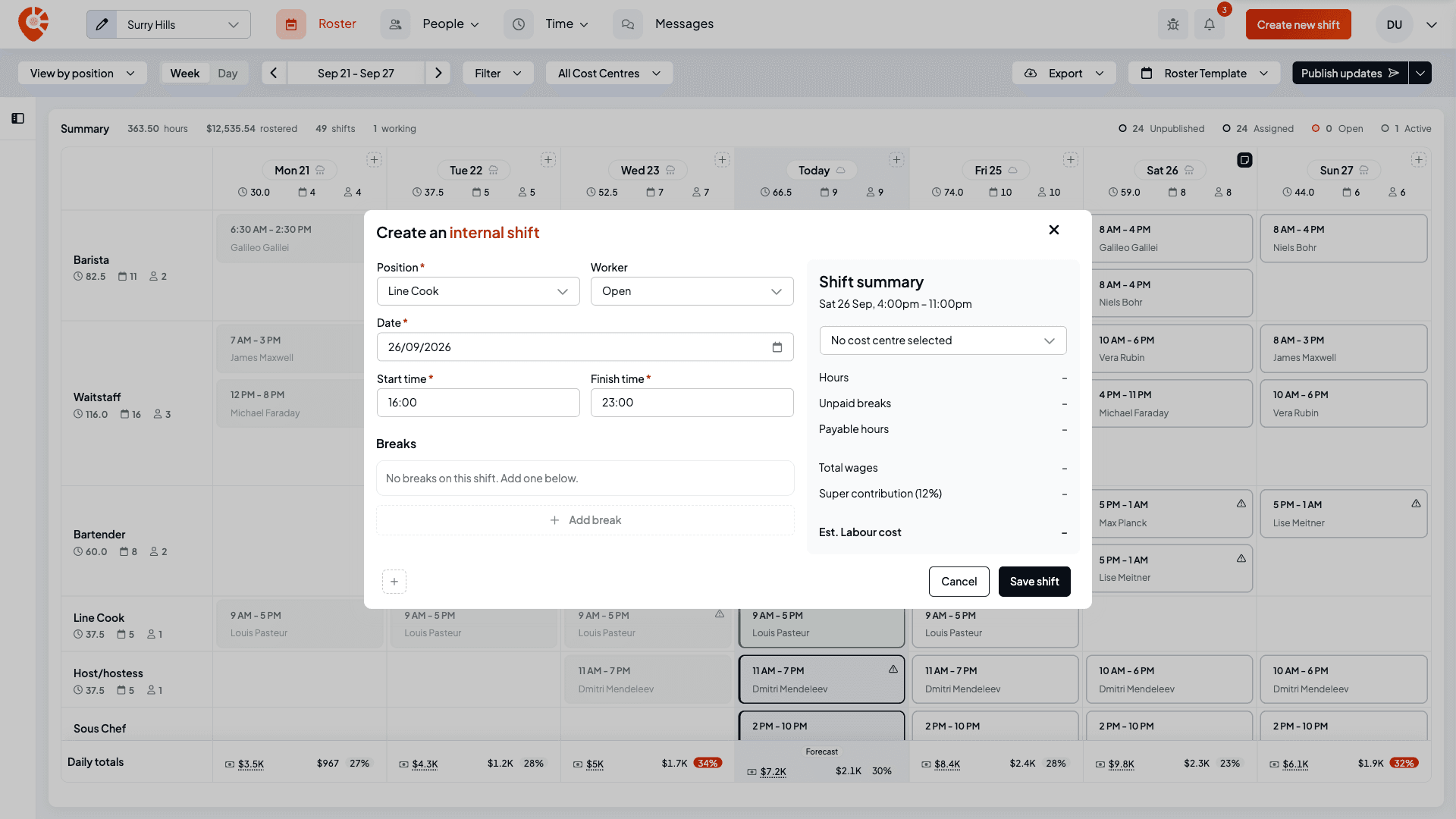This screenshot has height=819, width=1456.
Task: Open the date picker calendar icon
Action: [777, 347]
